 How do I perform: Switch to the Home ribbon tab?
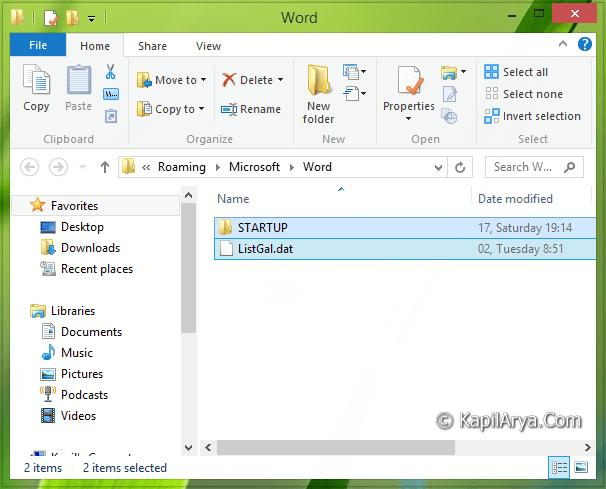95,46
